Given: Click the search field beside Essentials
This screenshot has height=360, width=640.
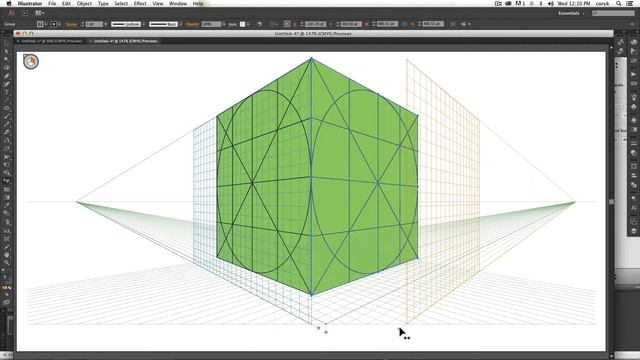Looking at the screenshot, I should click(x=613, y=13).
